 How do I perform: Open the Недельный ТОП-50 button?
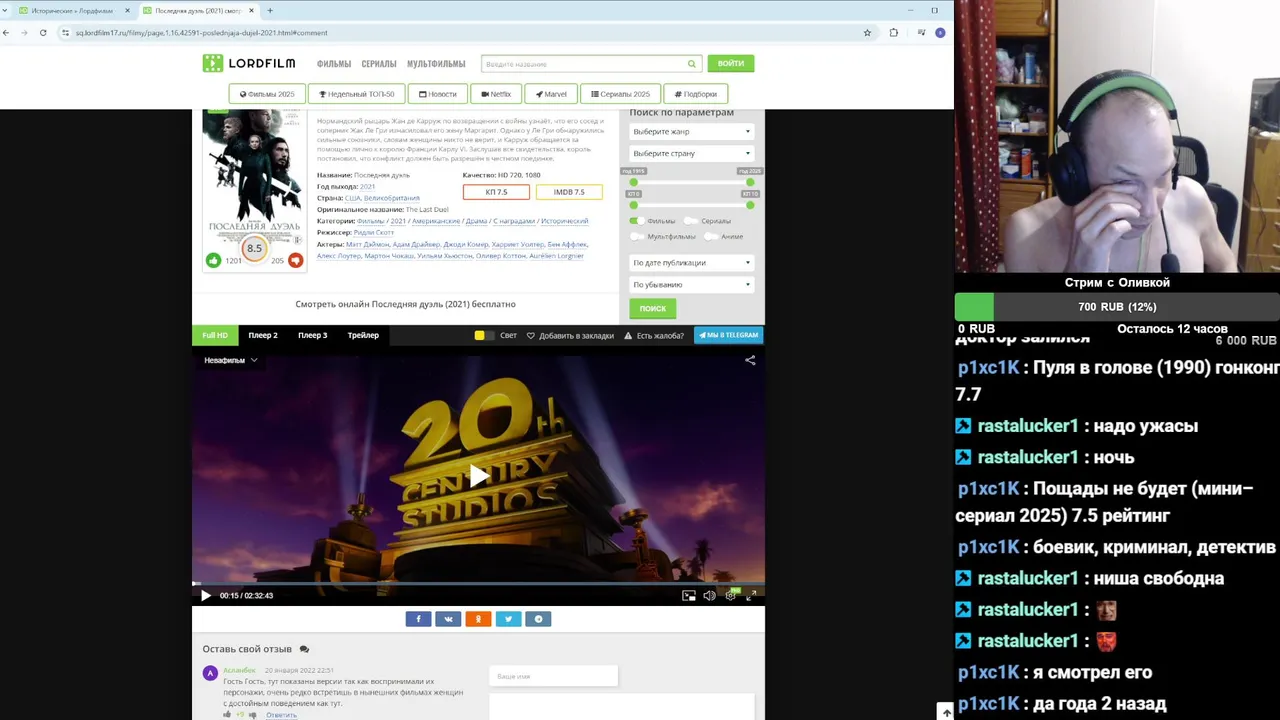[x=357, y=94]
